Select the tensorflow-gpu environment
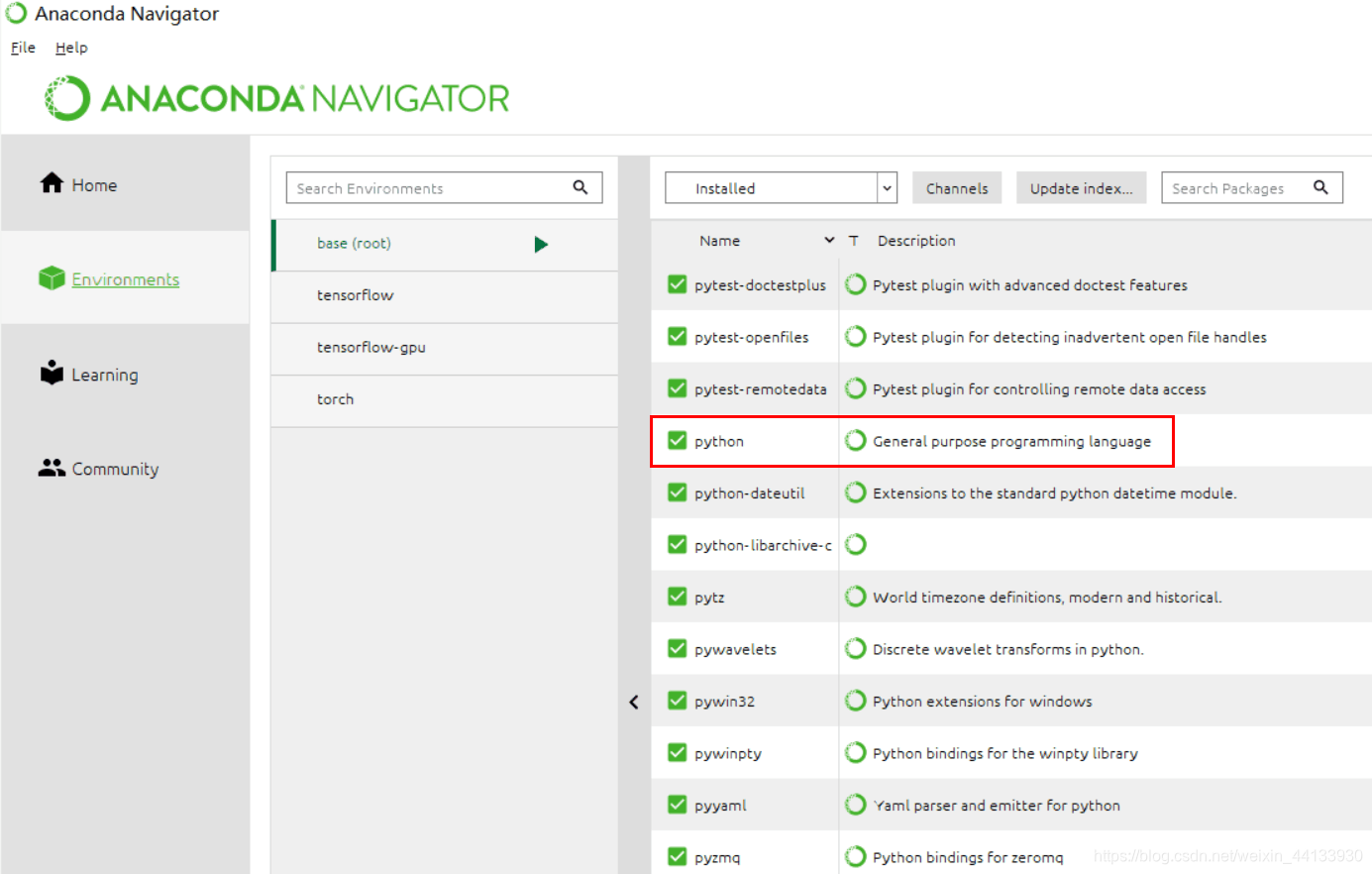Image resolution: width=1372 pixels, height=874 pixels. (445, 348)
